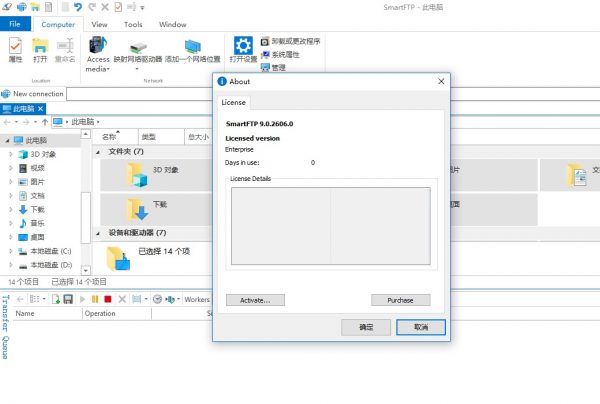Click 映射网络驱动器 map network drive icon
The image size is (600, 404).
pos(138,53)
